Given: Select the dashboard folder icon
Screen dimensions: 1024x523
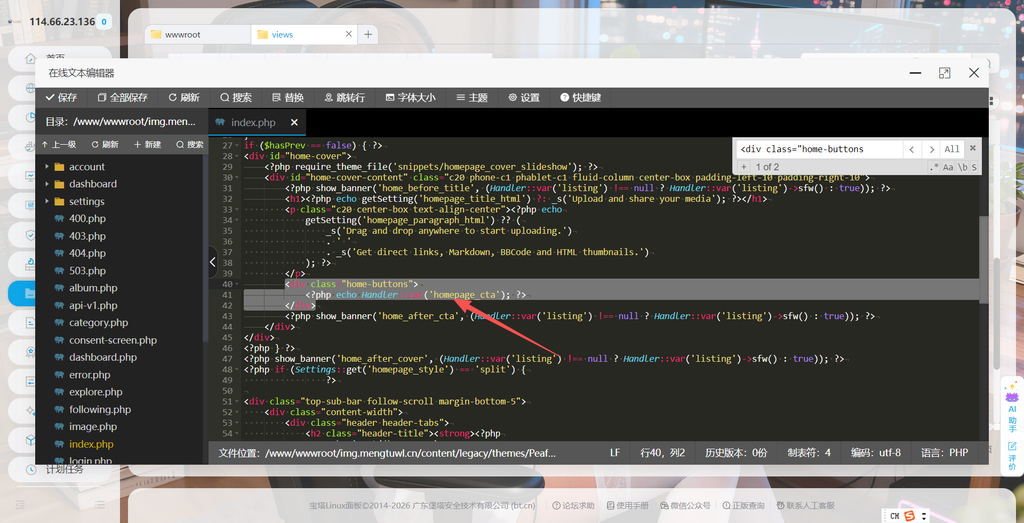Looking at the screenshot, I should pos(59,184).
